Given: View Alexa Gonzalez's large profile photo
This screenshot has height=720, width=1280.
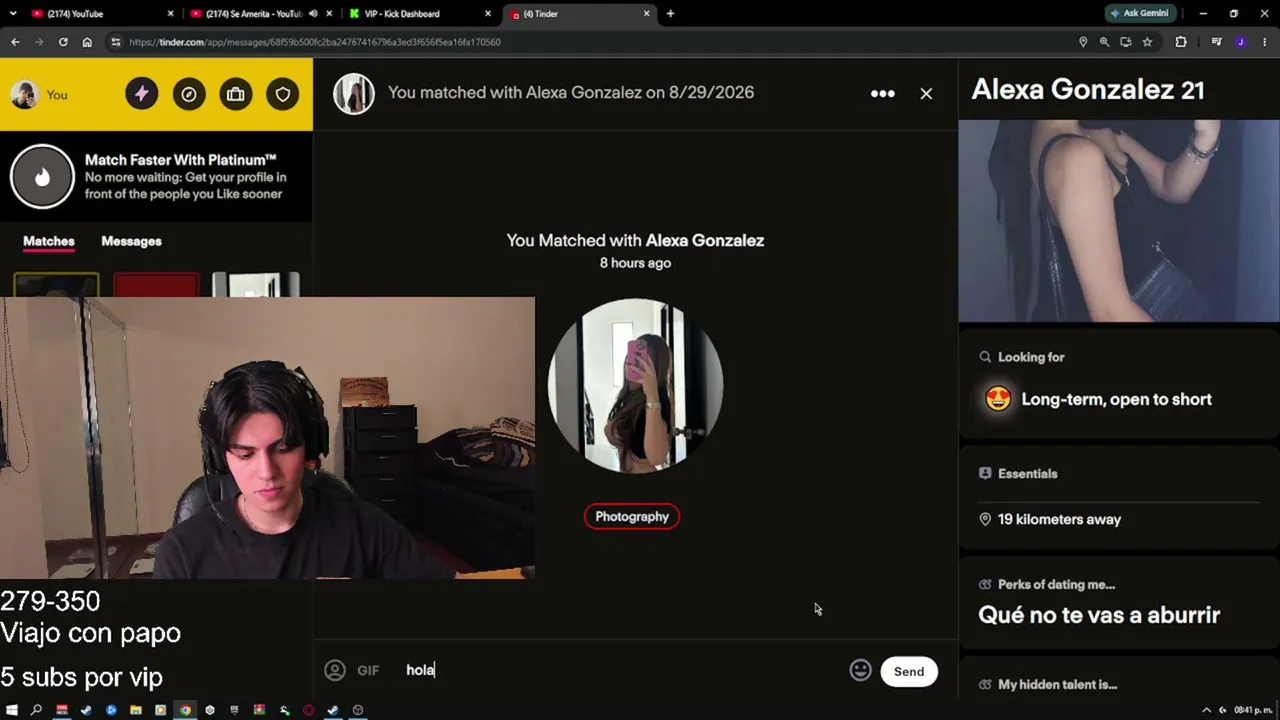Looking at the screenshot, I should click(1119, 221).
